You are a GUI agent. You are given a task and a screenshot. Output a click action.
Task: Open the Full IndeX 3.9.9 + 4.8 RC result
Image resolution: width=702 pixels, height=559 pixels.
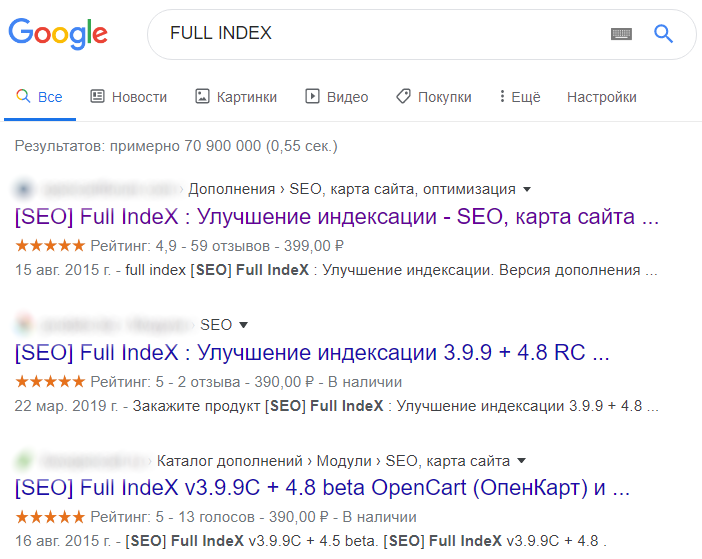(x=311, y=352)
